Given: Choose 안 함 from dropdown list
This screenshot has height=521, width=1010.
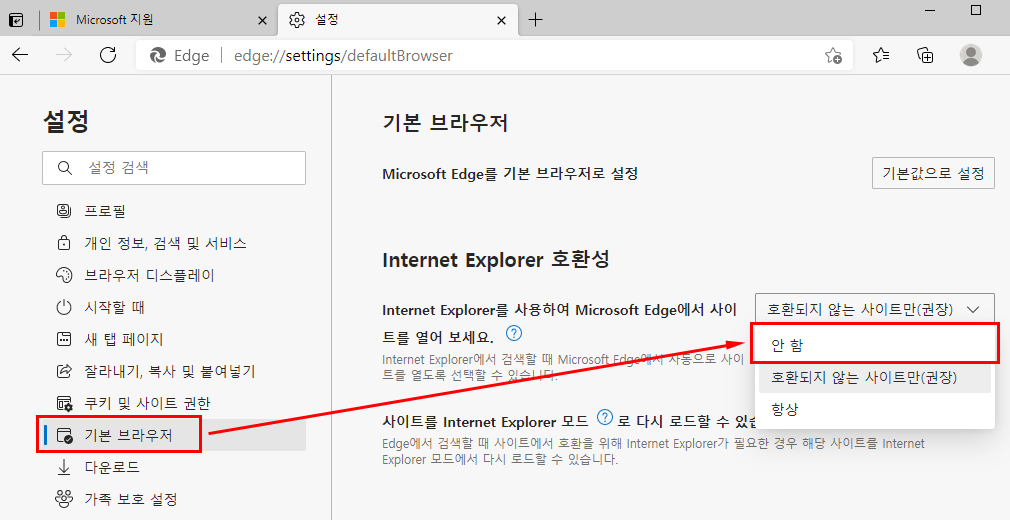Looking at the screenshot, I should pos(875,346).
